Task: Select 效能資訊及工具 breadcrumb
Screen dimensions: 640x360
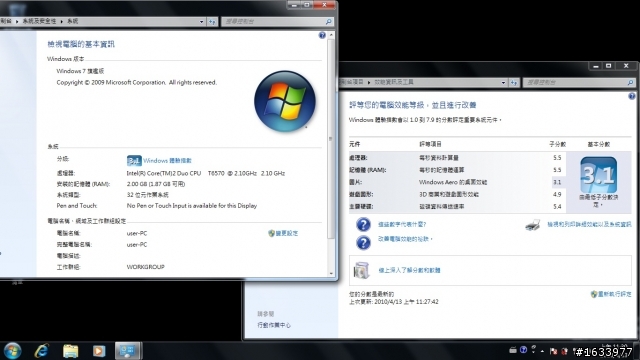Action: pyautogui.click(x=394, y=82)
